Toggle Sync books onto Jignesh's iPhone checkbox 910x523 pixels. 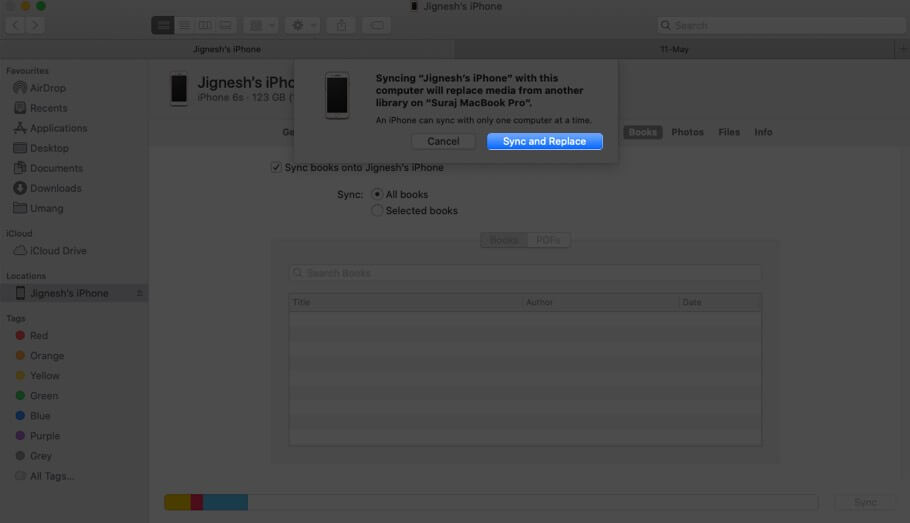(276, 167)
